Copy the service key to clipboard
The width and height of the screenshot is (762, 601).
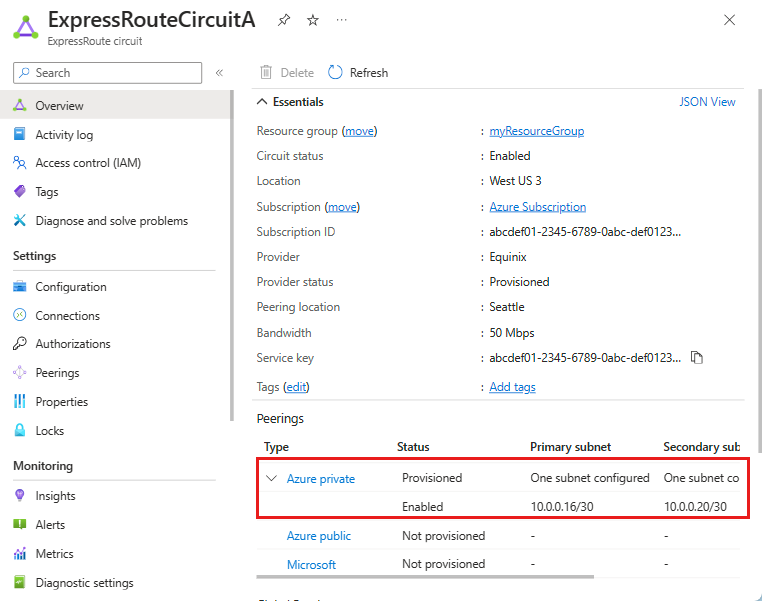click(x=697, y=358)
